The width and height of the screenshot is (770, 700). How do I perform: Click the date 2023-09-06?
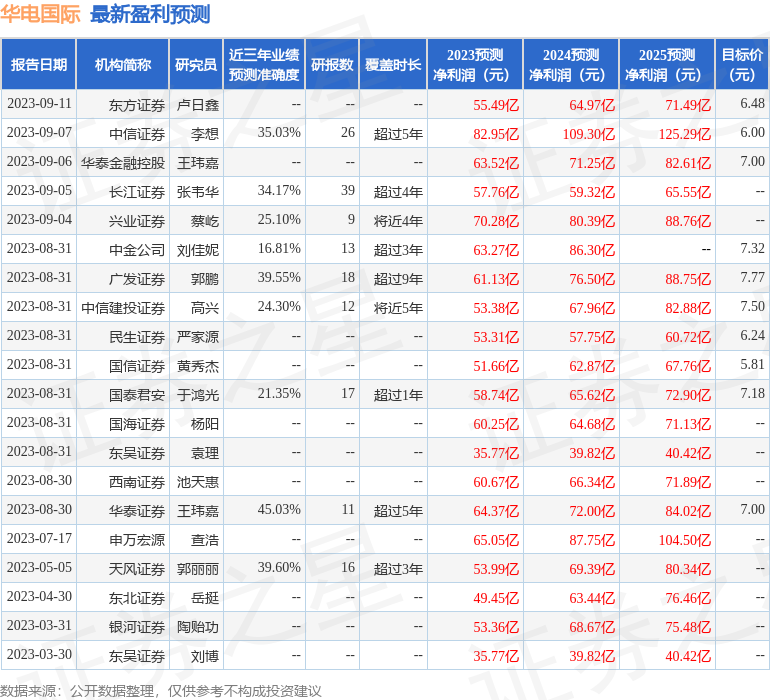pos(39,162)
